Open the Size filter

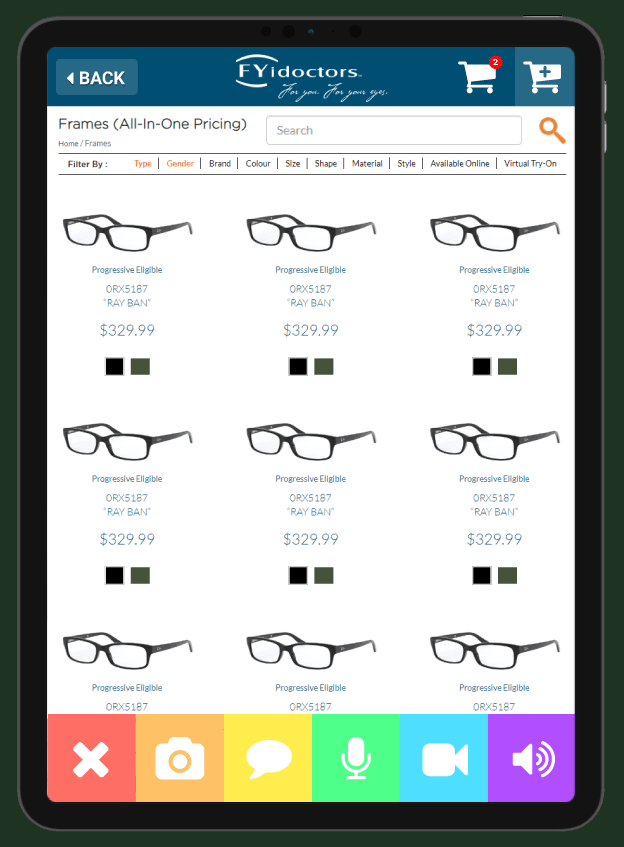292,164
